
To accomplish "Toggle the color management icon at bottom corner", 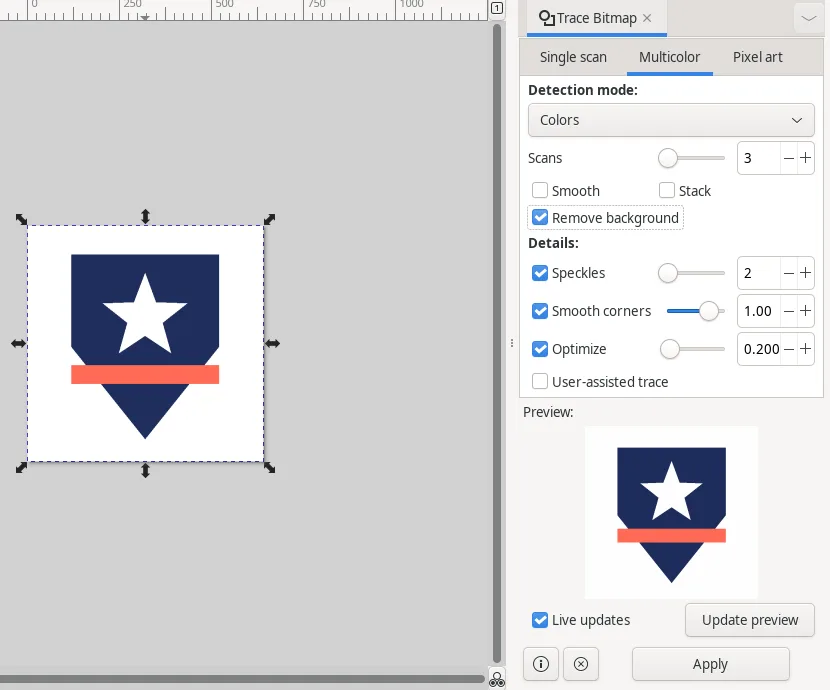I will (x=497, y=679).
